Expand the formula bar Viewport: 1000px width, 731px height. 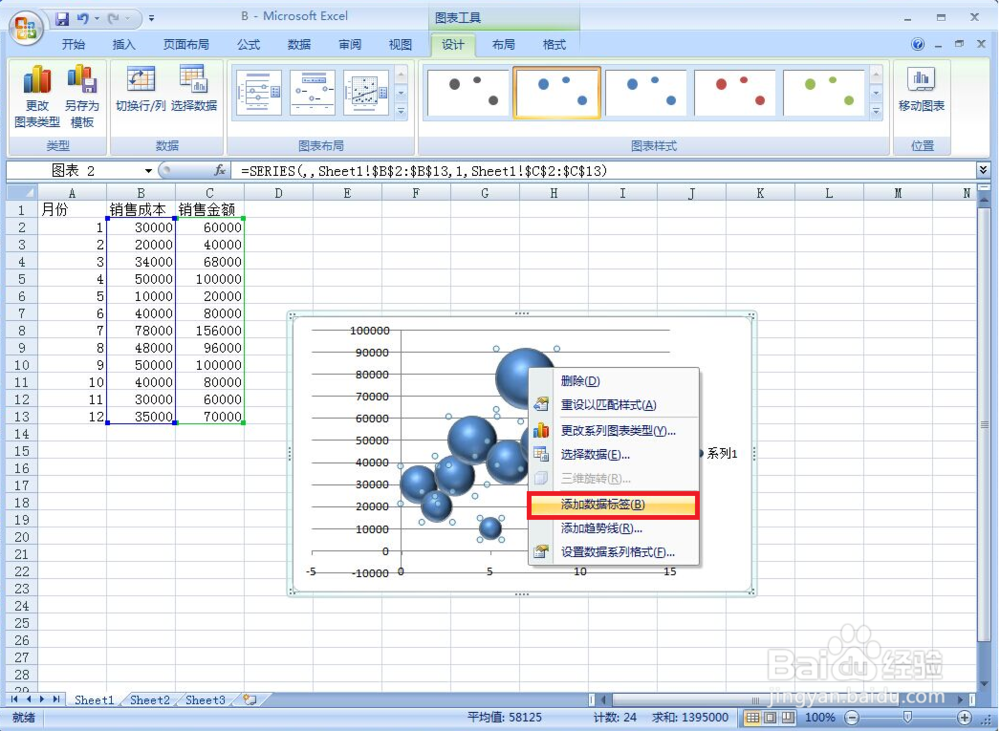click(983, 170)
